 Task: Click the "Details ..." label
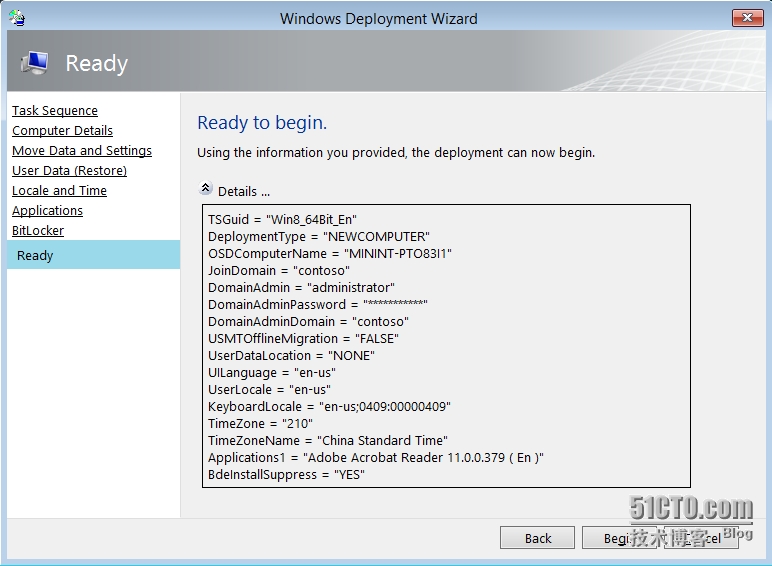pos(244,191)
